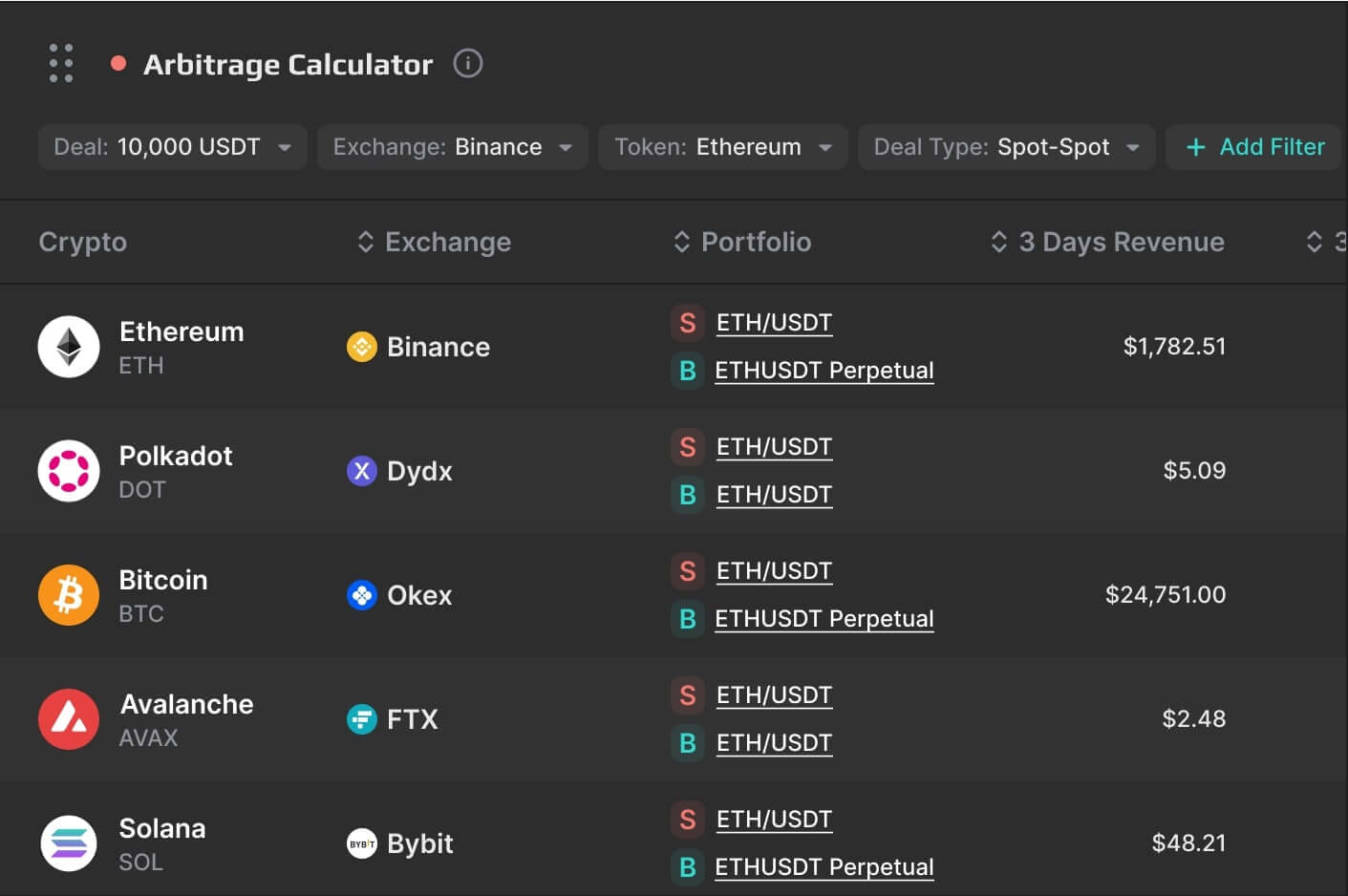Click the Solana coin icon
The image size is (1348, 896).
68,843
